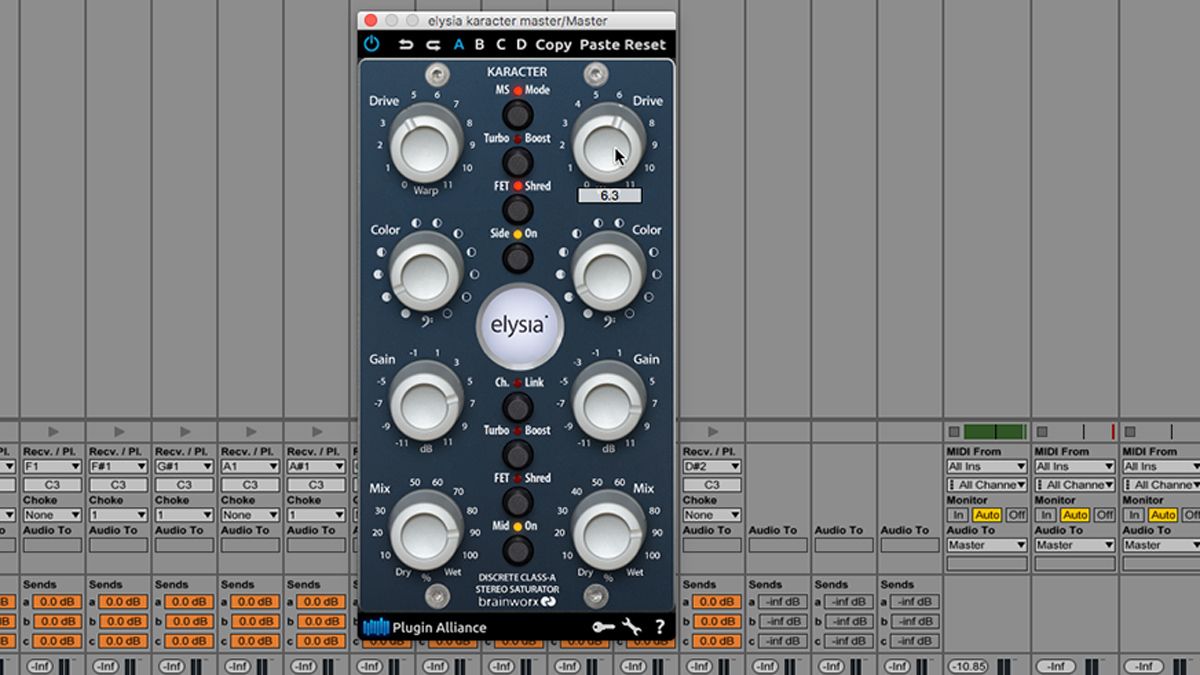
Task: Toggle the Mid On button
Action: 517,550
